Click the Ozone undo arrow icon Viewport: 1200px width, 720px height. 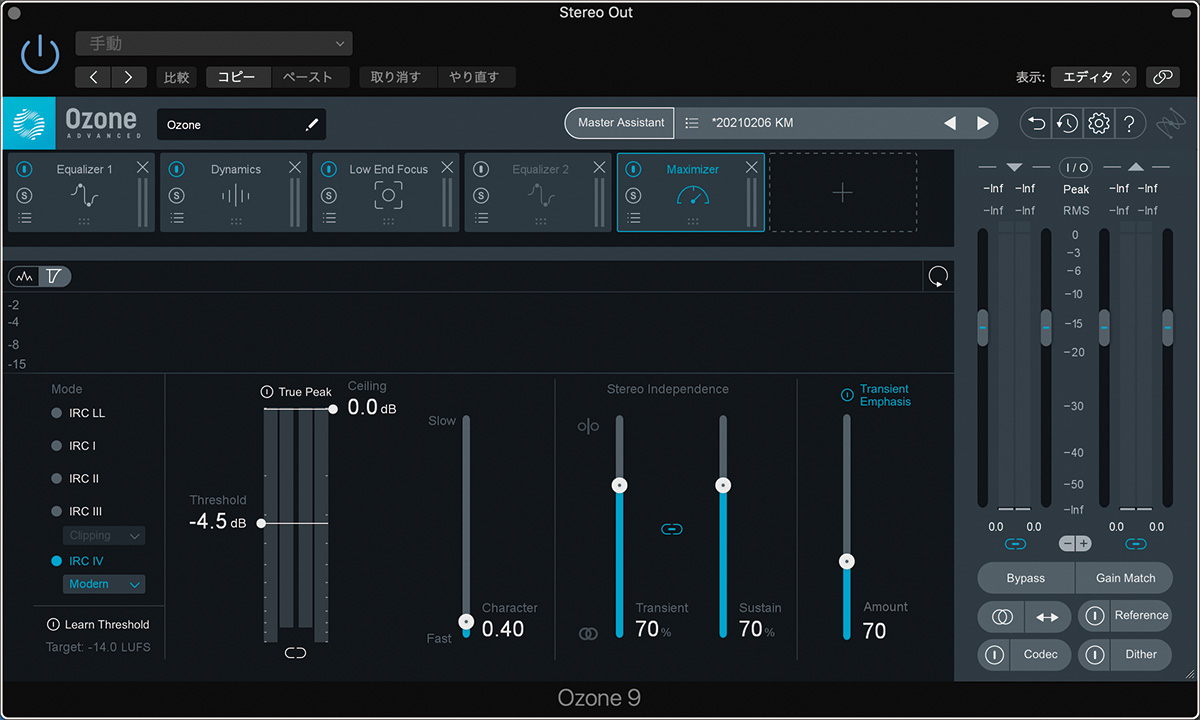pyautogui.click(x=1037, y=123)
